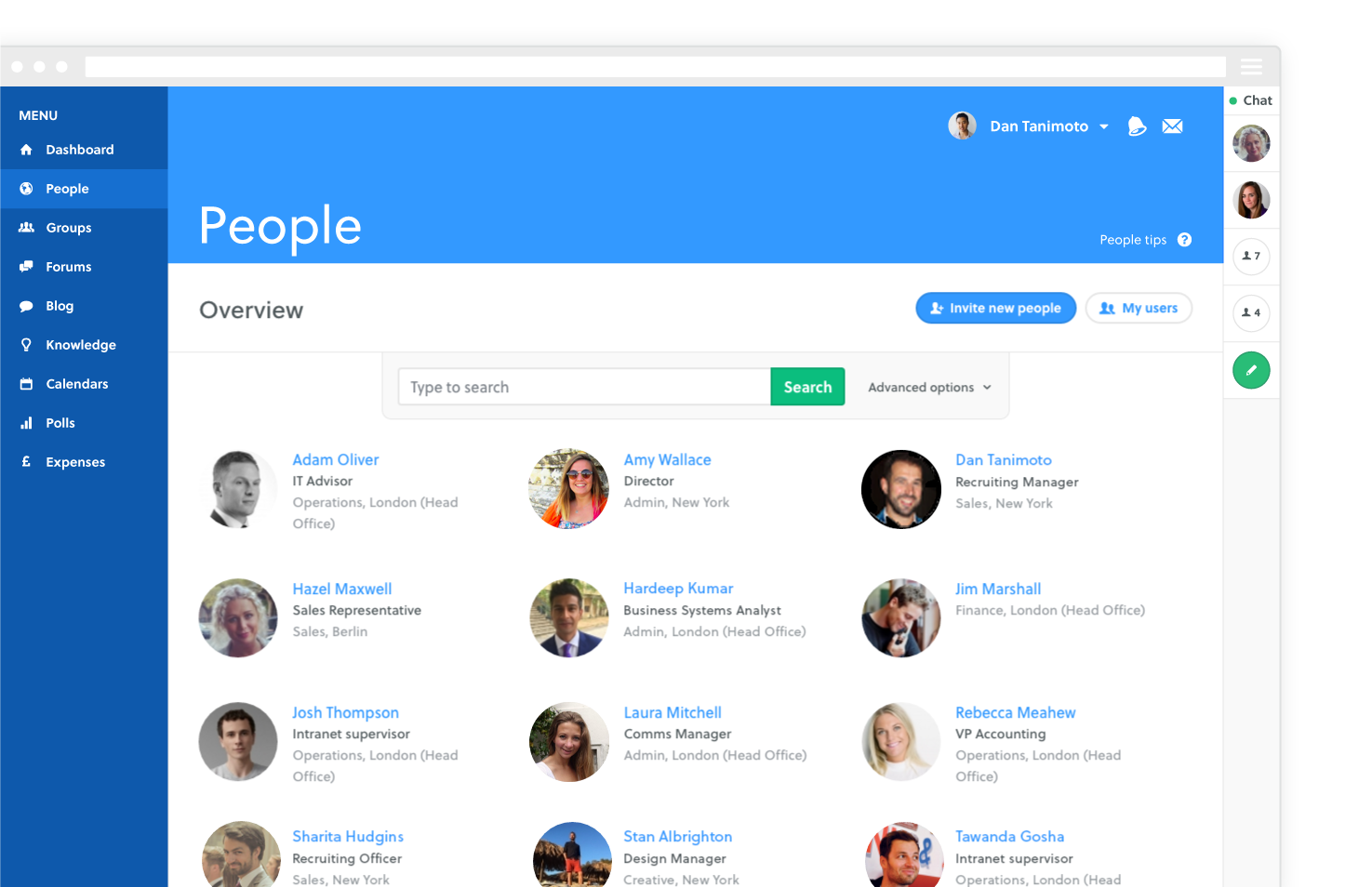The height and width of the screenshot is (887, 1372).
Task: Click the green compose pencil icon
Action: pos(1251,370)
